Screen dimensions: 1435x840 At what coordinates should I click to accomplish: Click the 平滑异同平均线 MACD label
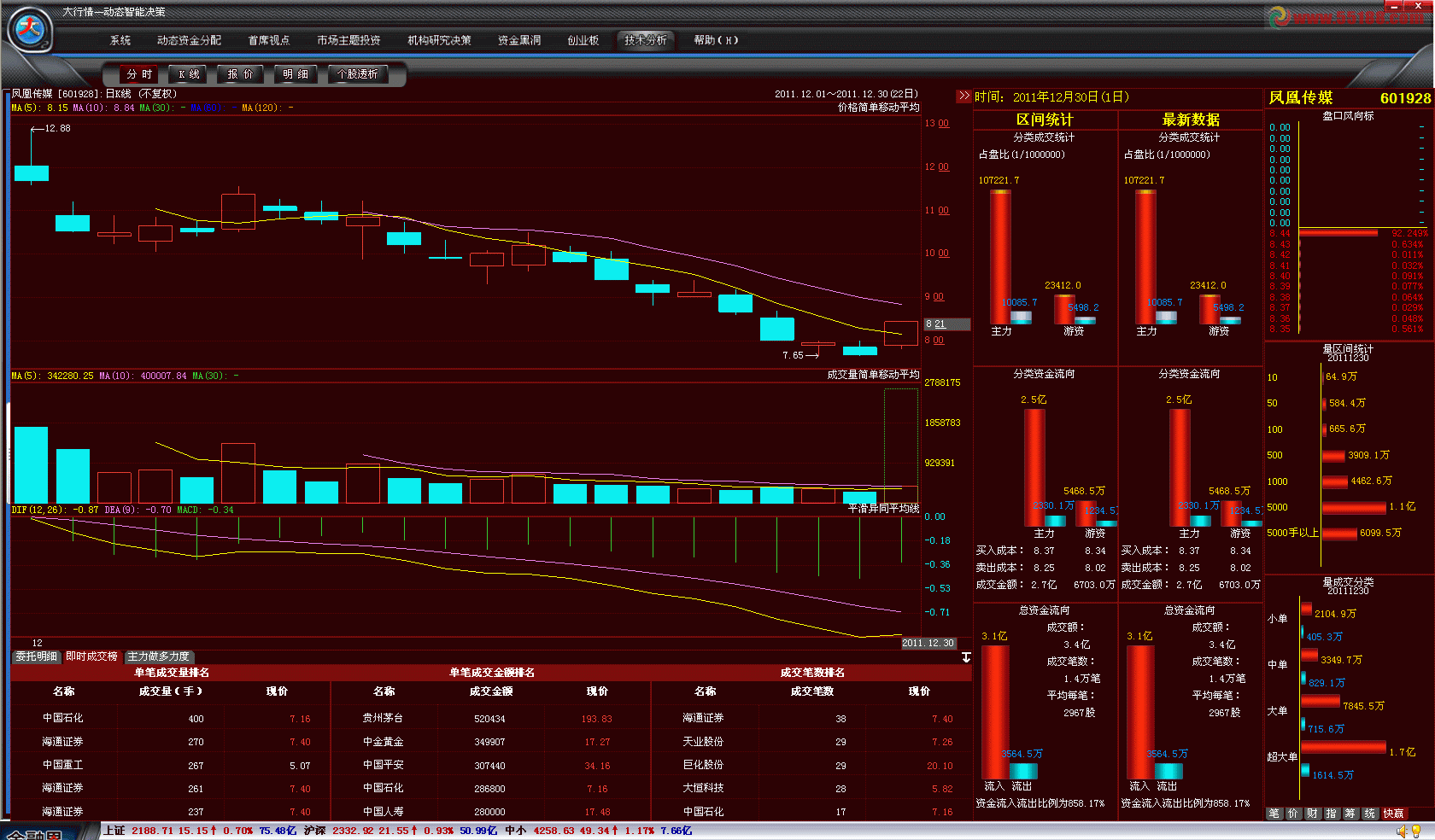(x=883, y=509)
